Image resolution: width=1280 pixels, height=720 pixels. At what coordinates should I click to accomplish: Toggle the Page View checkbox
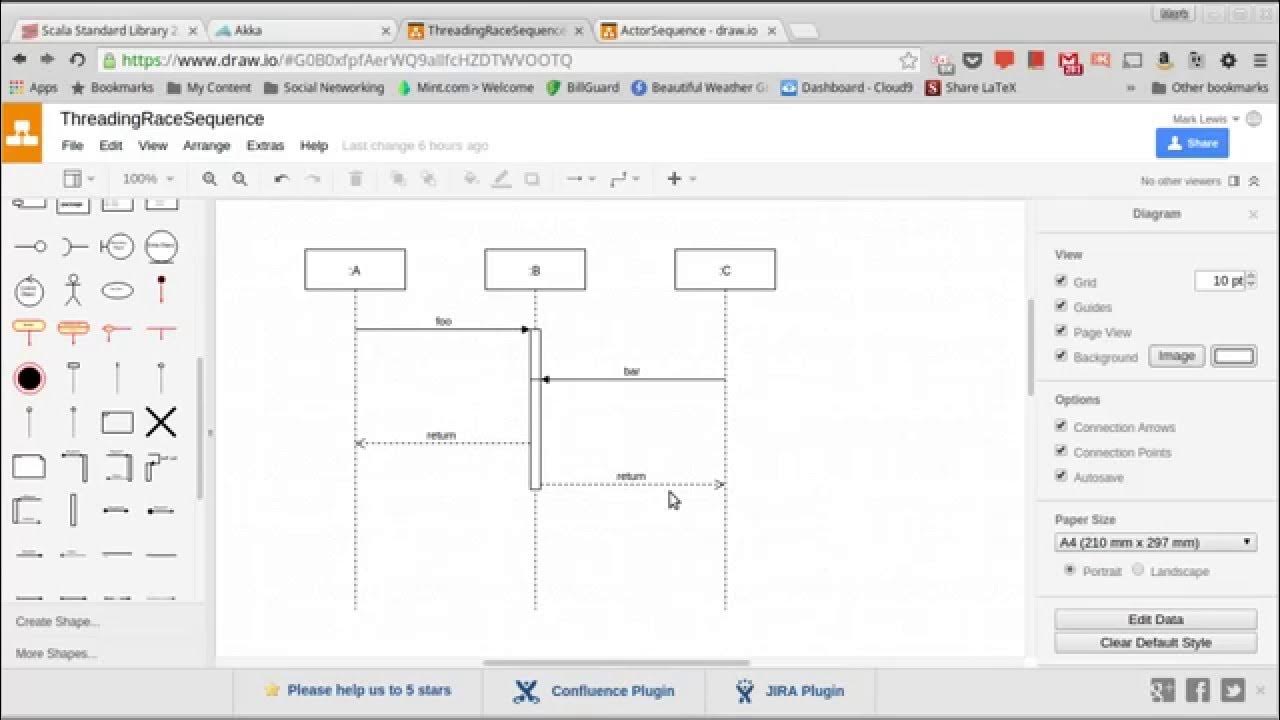1061,331
